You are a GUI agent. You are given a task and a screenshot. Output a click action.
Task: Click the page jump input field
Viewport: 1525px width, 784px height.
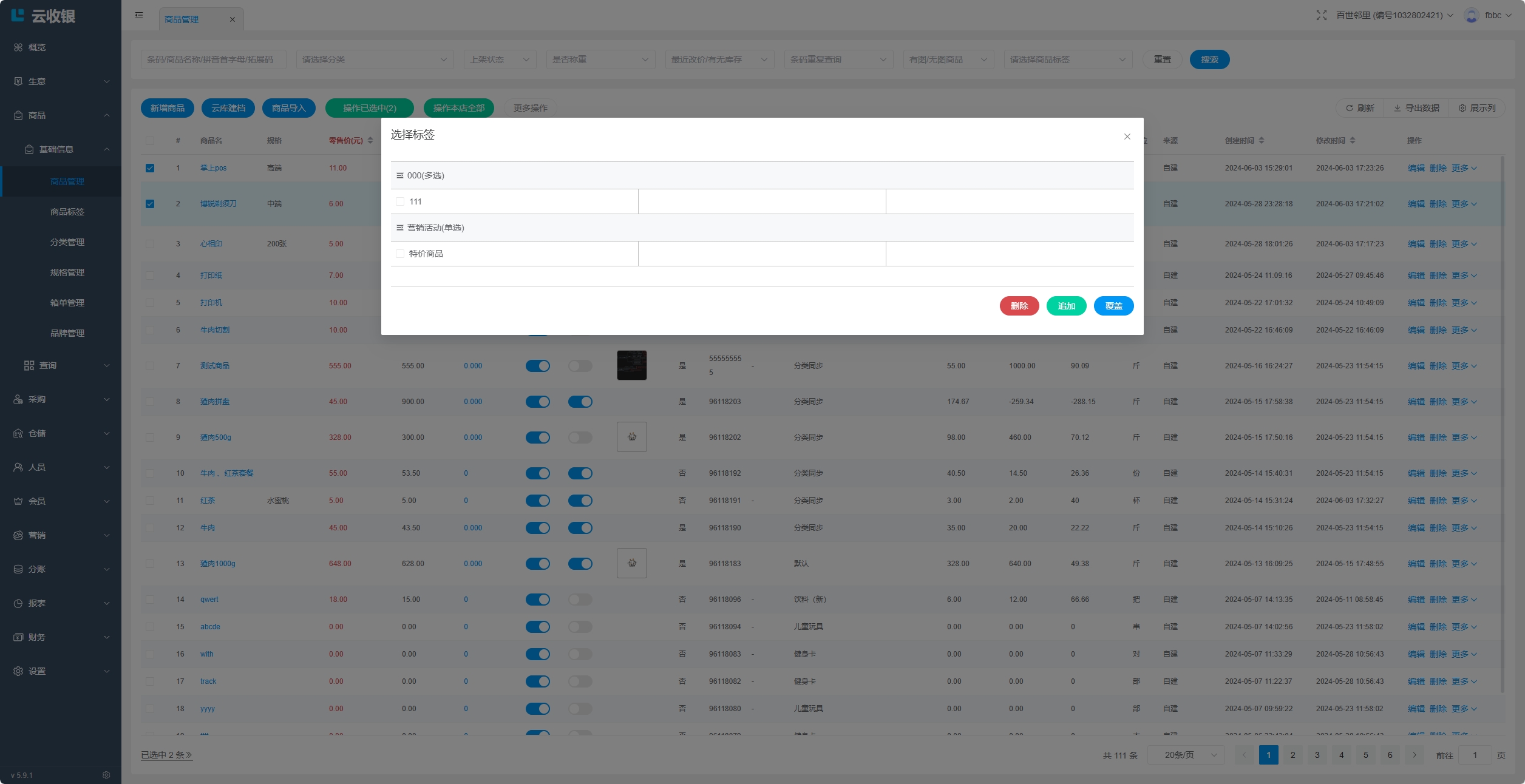[x=1475, y=755]
